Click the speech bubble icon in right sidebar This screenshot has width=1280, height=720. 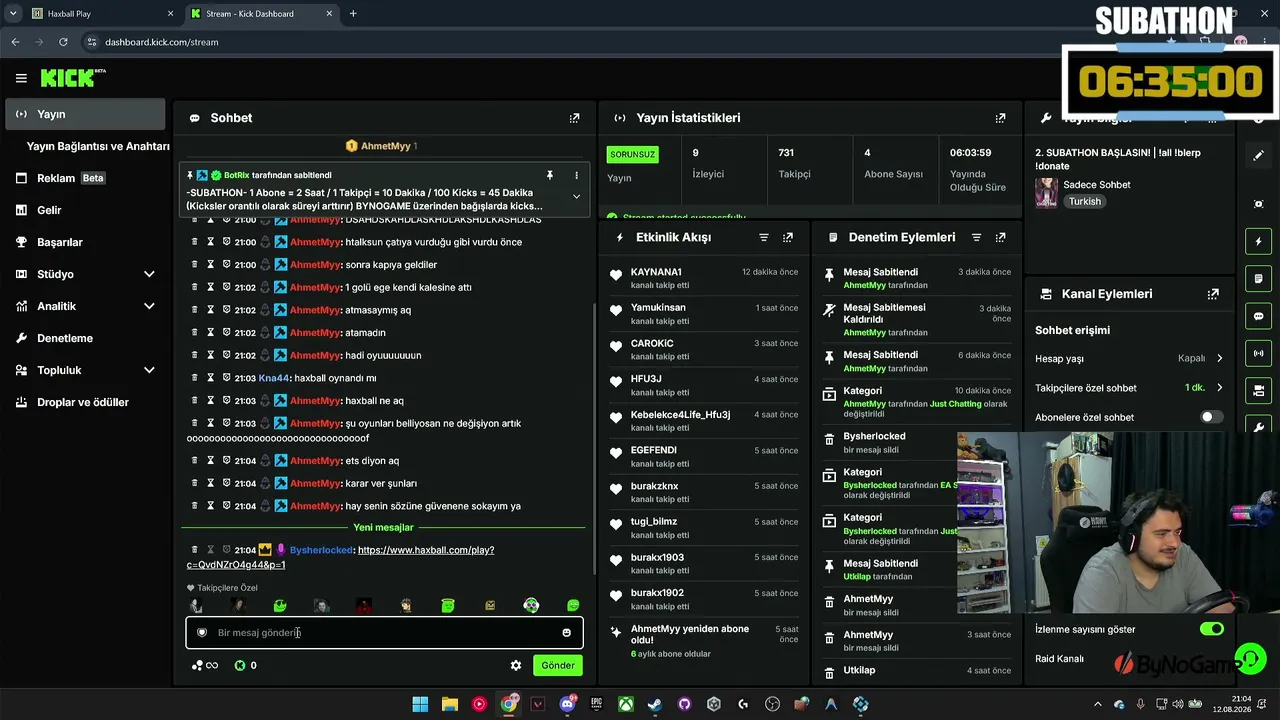pyautogui.click(x=1259, y=316)
